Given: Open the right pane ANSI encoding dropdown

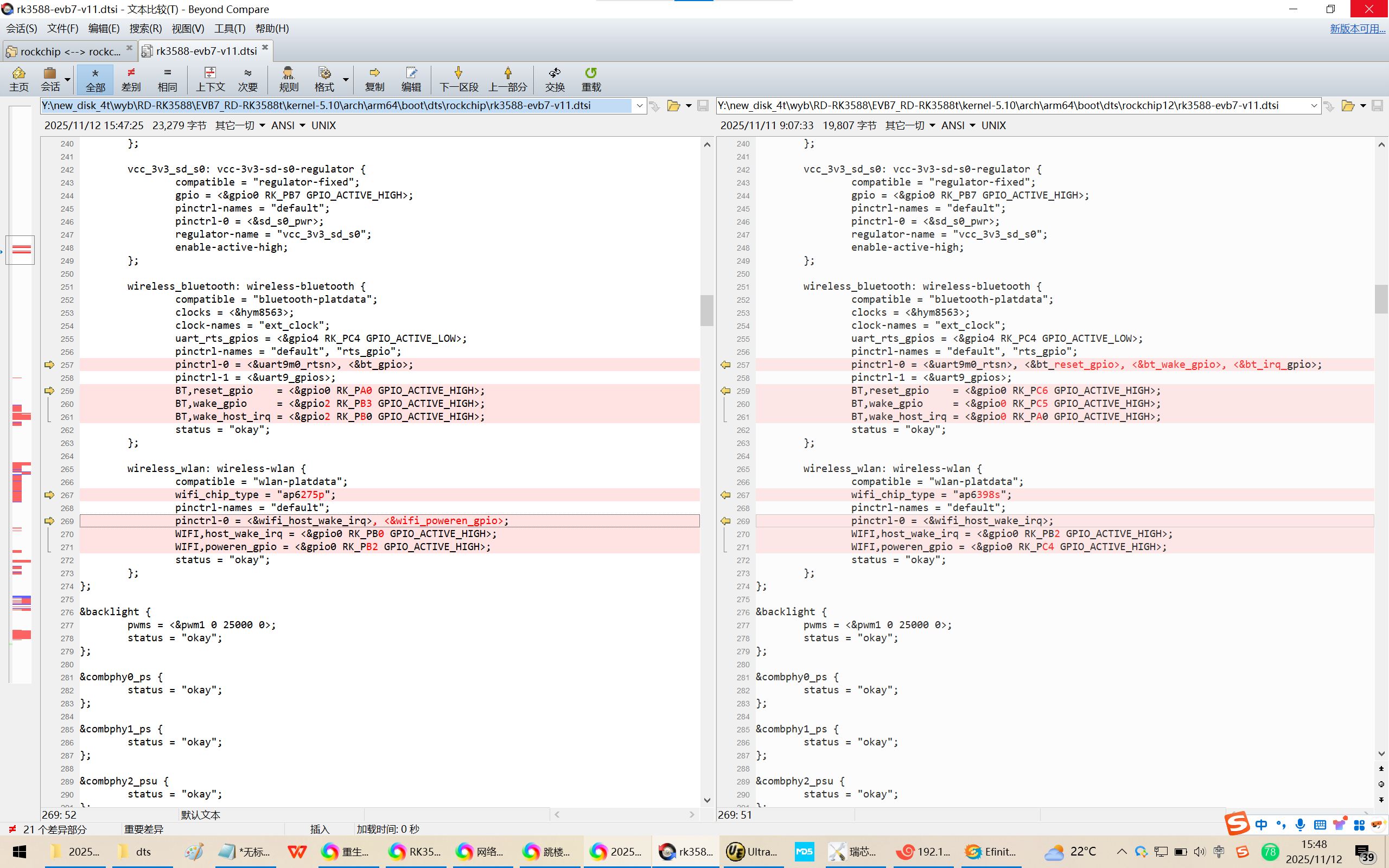Looking at the screenshot, I should coord(972,125).
